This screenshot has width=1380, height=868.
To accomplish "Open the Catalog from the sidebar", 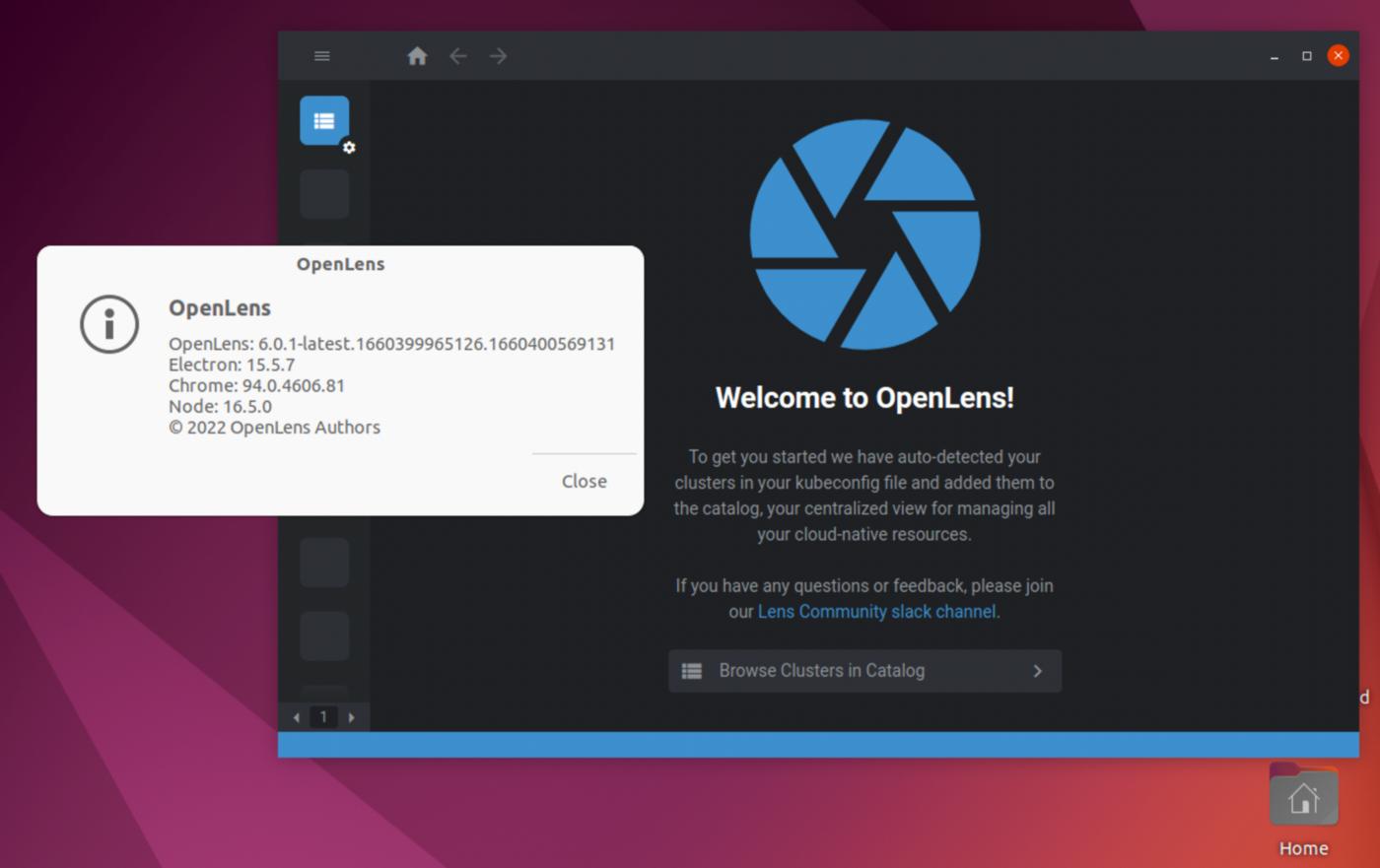I will coord(323,119).
